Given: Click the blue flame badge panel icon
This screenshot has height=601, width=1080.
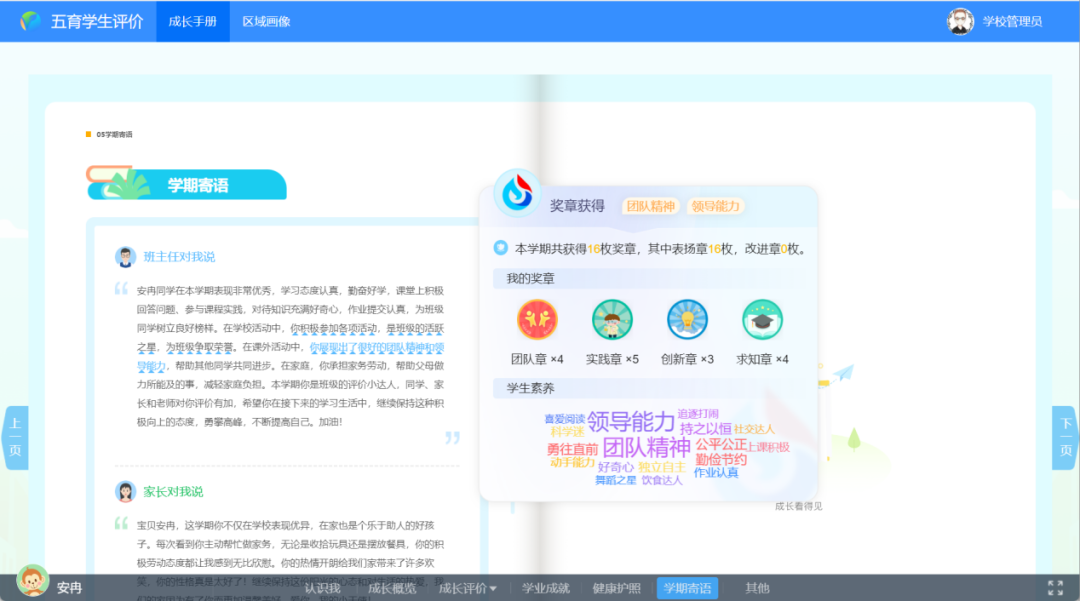Looking at the screenshot, I should coord(516,195).
